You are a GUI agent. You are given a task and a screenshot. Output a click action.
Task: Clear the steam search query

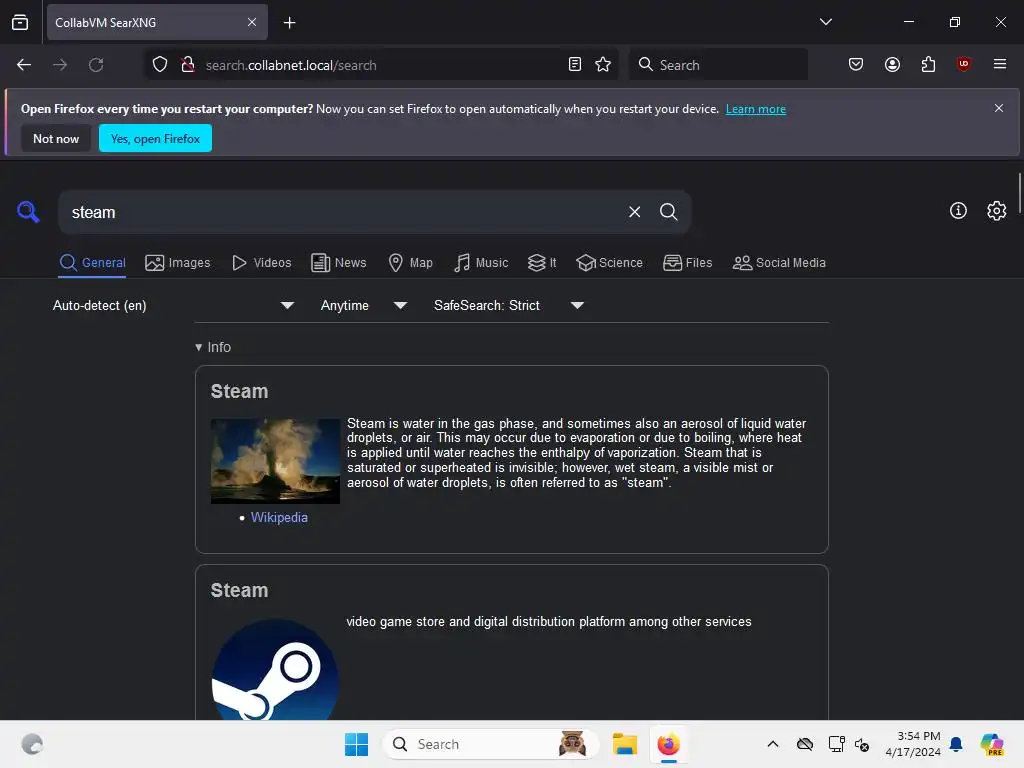pos(634,212)
